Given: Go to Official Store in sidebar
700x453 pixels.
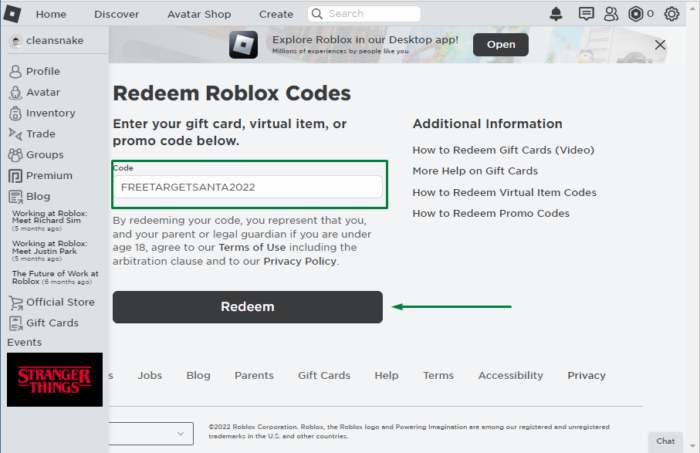Looking at the screenshot, I should click(60, 302).
